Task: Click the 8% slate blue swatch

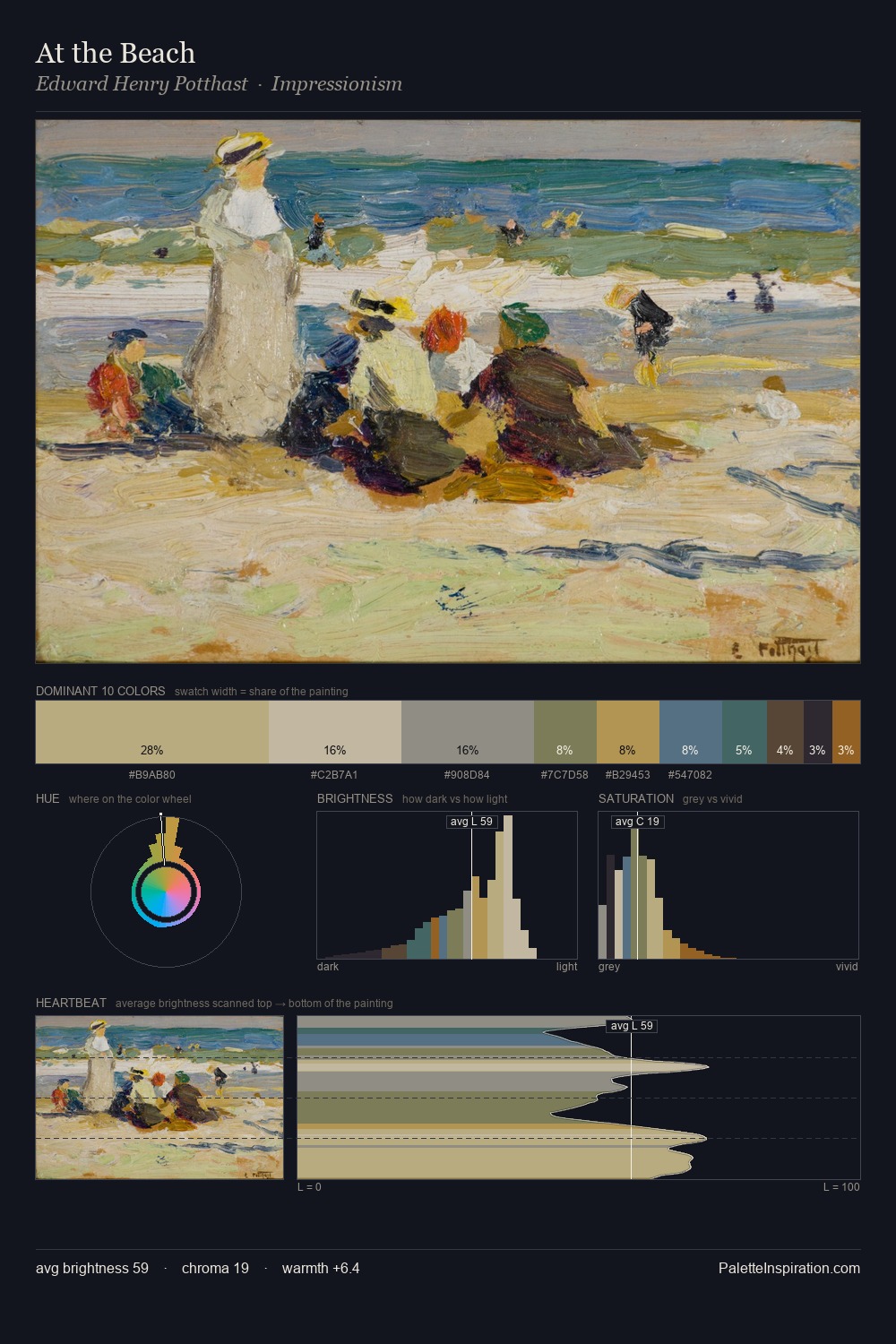Action: point(691,732)
